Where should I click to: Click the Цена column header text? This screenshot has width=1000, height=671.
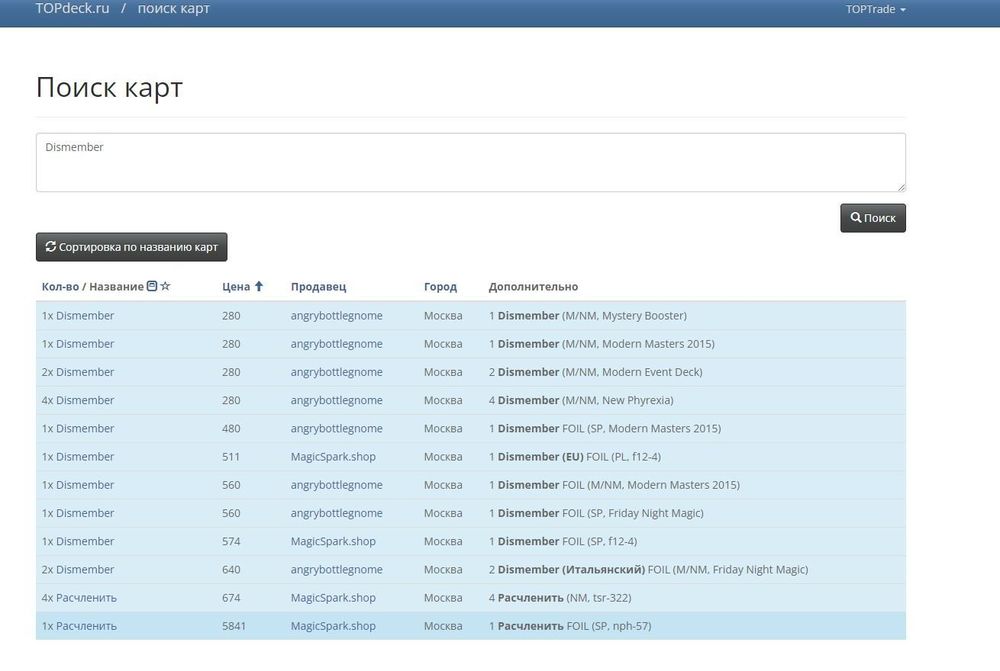point(236,287)
